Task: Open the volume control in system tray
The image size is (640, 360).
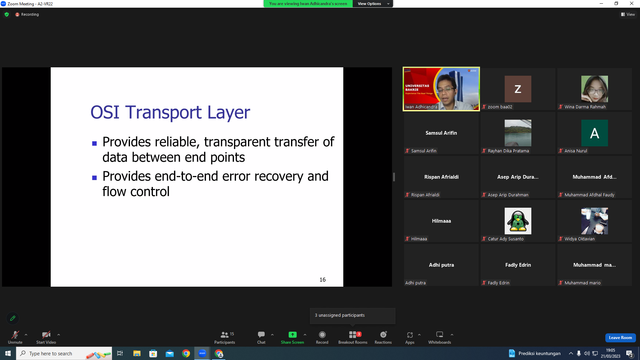Action: point(587,353)
